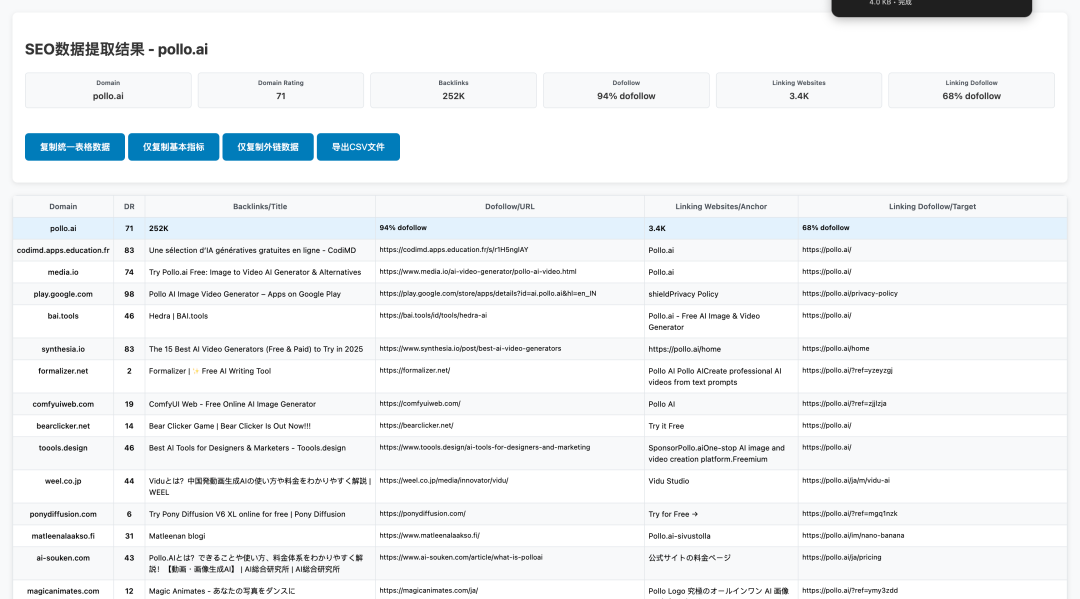Image resolution: width=1080 pixels, height=599 pixels.
Task: Click the 仅复制基本指标 button
Action: [x=174, y=147]
